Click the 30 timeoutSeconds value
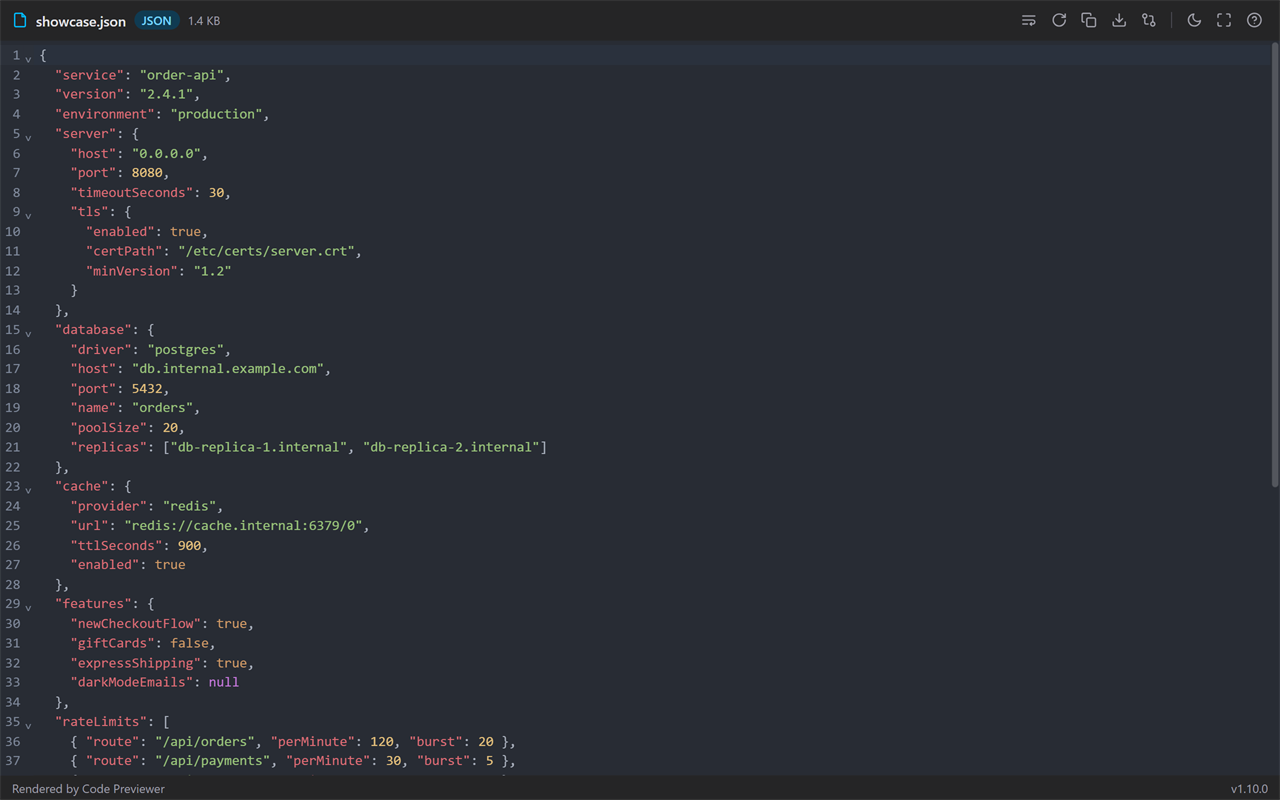The height and width of the screenshot is (800, 1280). pyautogui.click(x=216, y=192)
